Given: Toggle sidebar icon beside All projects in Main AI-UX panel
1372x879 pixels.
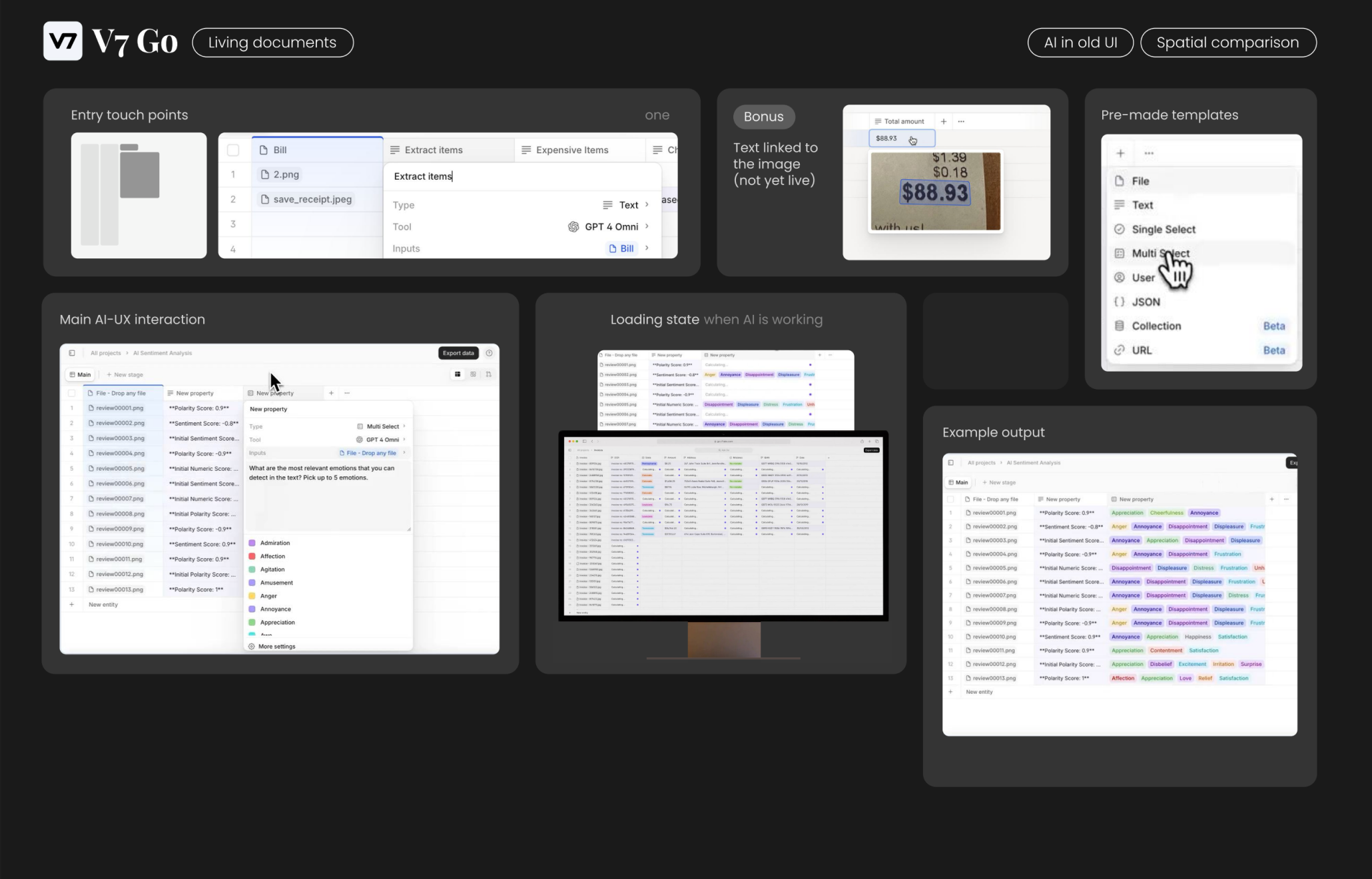Looking at the screenshot, I should (x=72, y=353).
